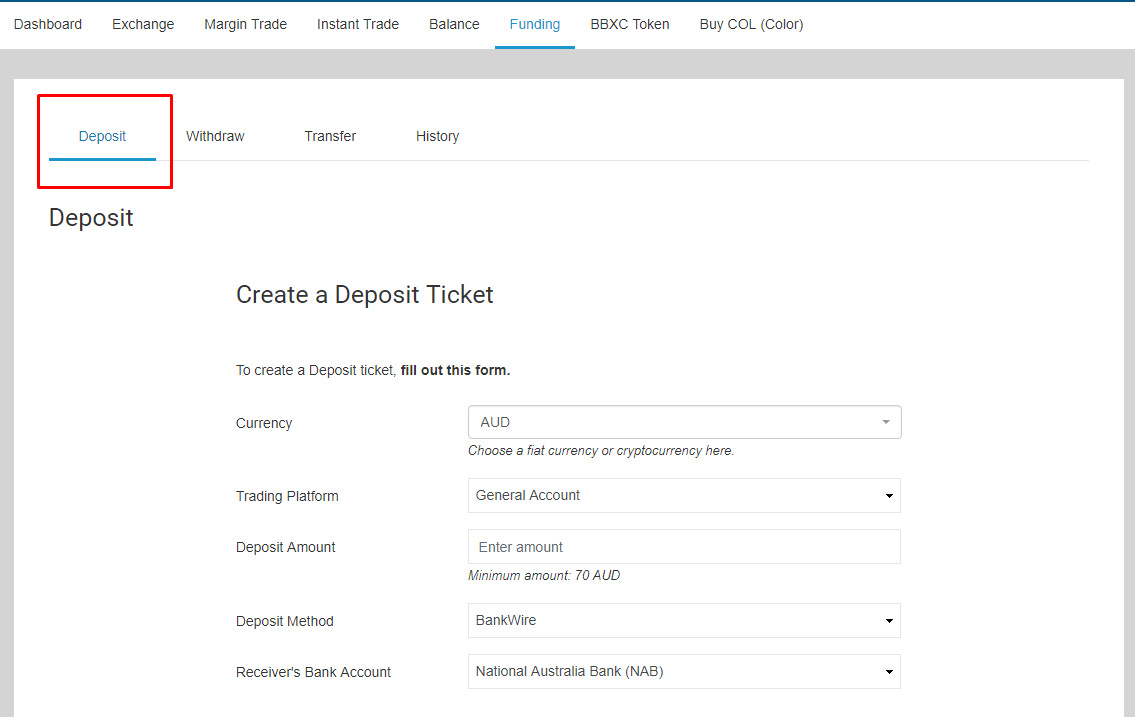Open the Balance page
The width and height of the screenshot is (1135, 717).
pos(454,24)
